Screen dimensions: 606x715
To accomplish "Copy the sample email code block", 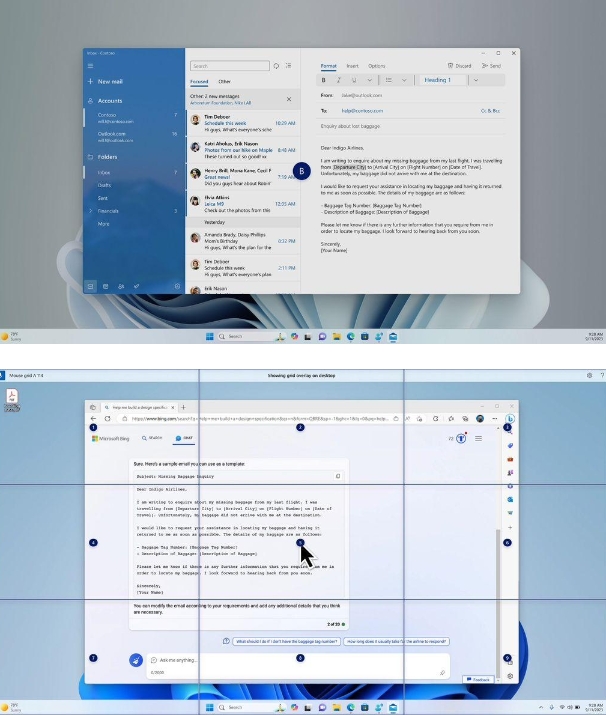I will [339, 476].
